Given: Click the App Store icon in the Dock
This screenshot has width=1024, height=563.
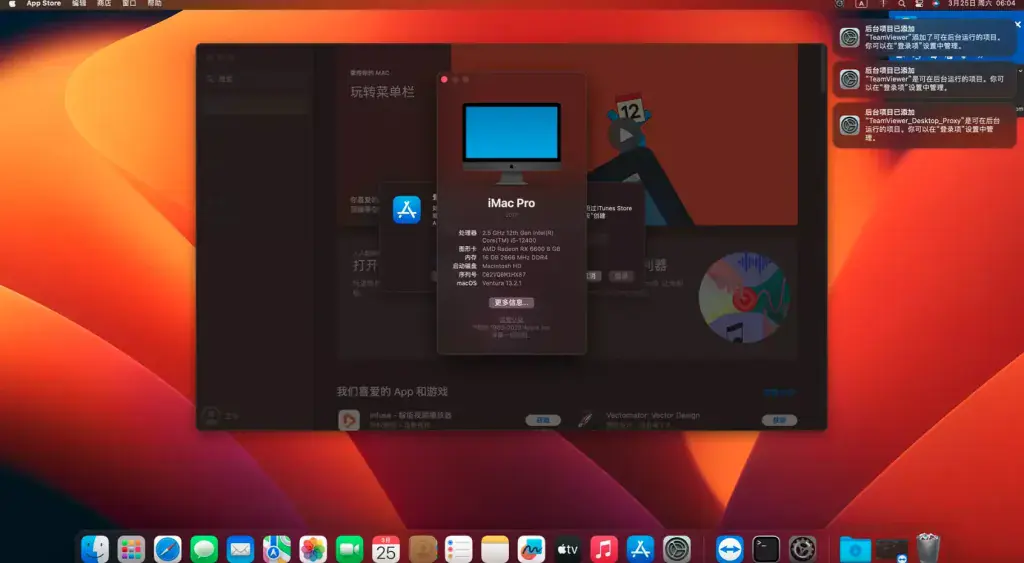Looking at the screenshot, I should [641, 549].
